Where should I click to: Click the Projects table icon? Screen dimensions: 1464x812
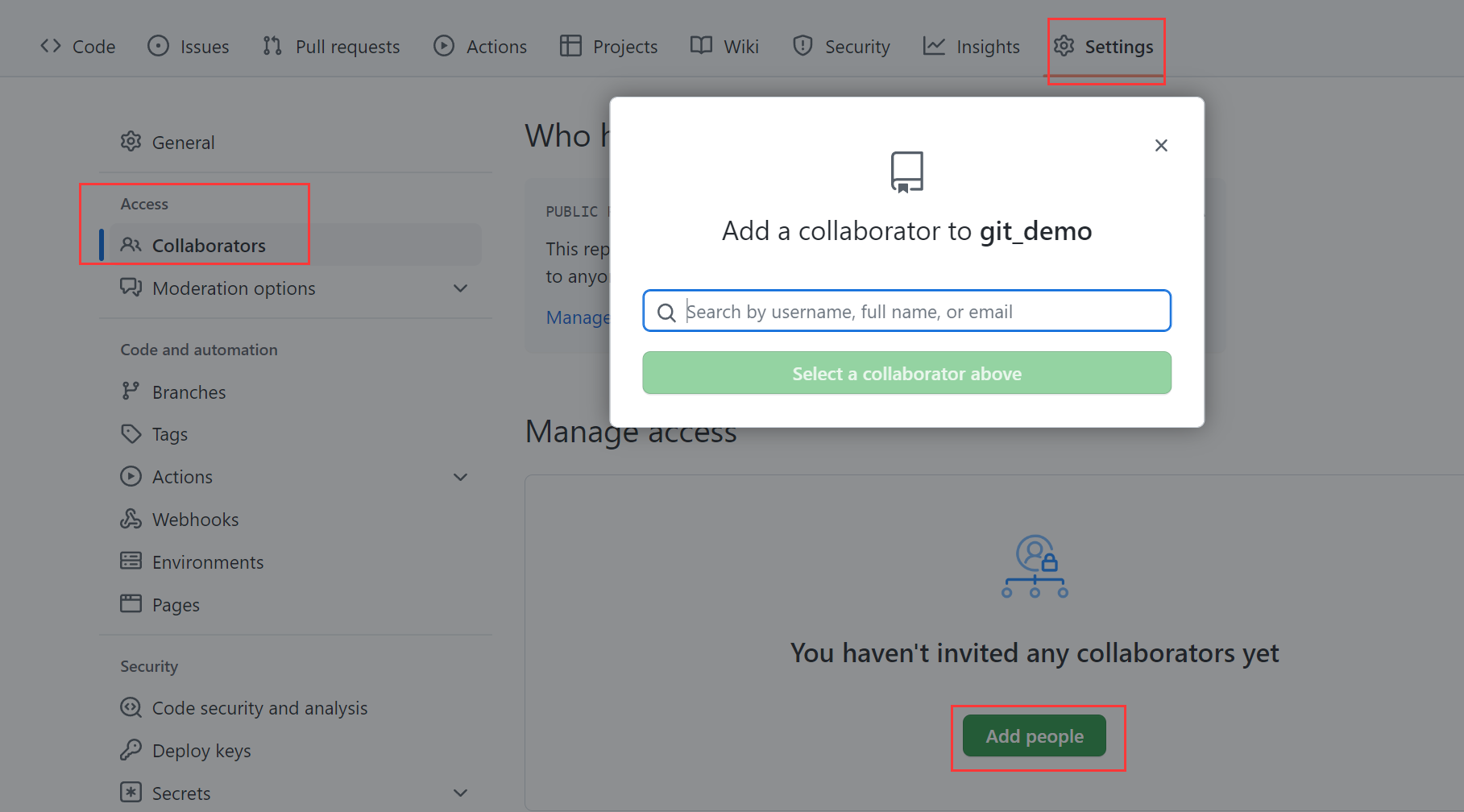click(x=570, y=46)
